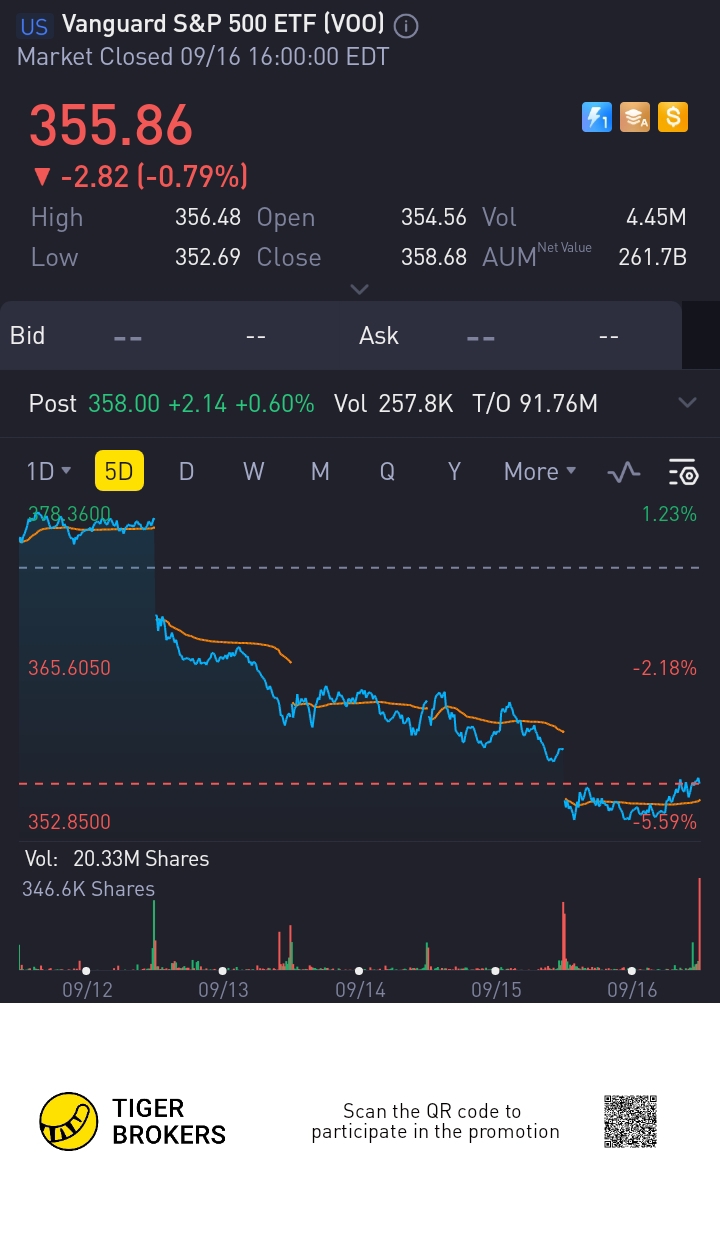
Task: Expand quote details chevron below Close
Action: [x=360, y=289]
